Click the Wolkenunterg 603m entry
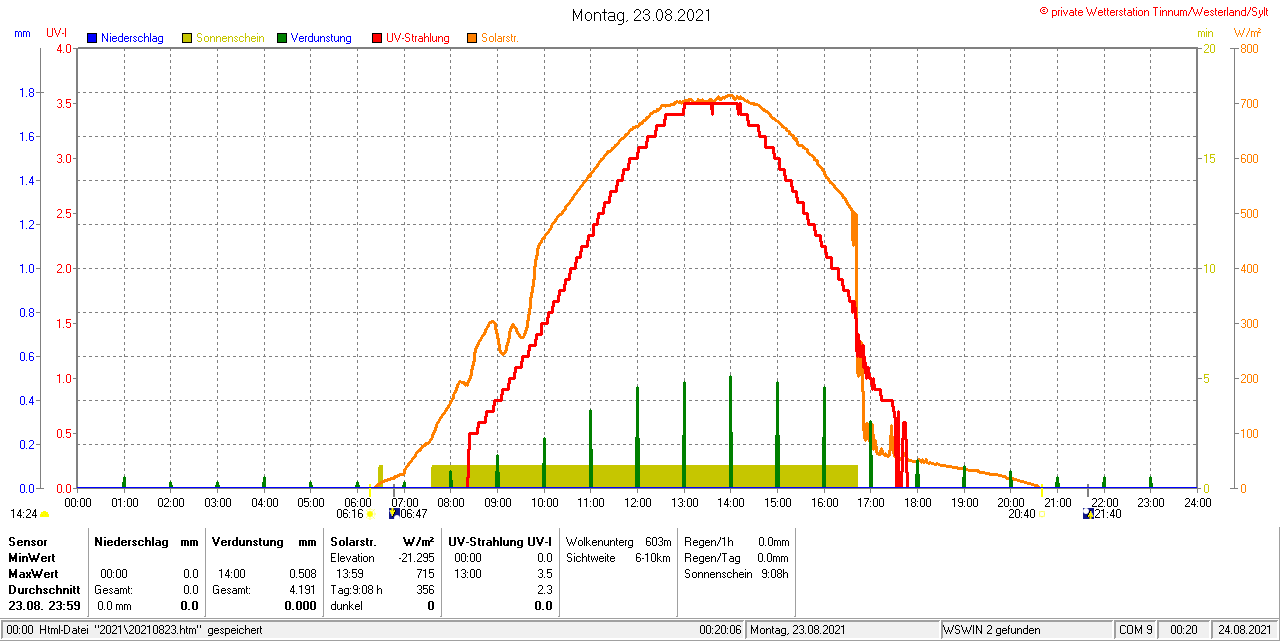This screenshot has width=1280, height=641. 618,541
